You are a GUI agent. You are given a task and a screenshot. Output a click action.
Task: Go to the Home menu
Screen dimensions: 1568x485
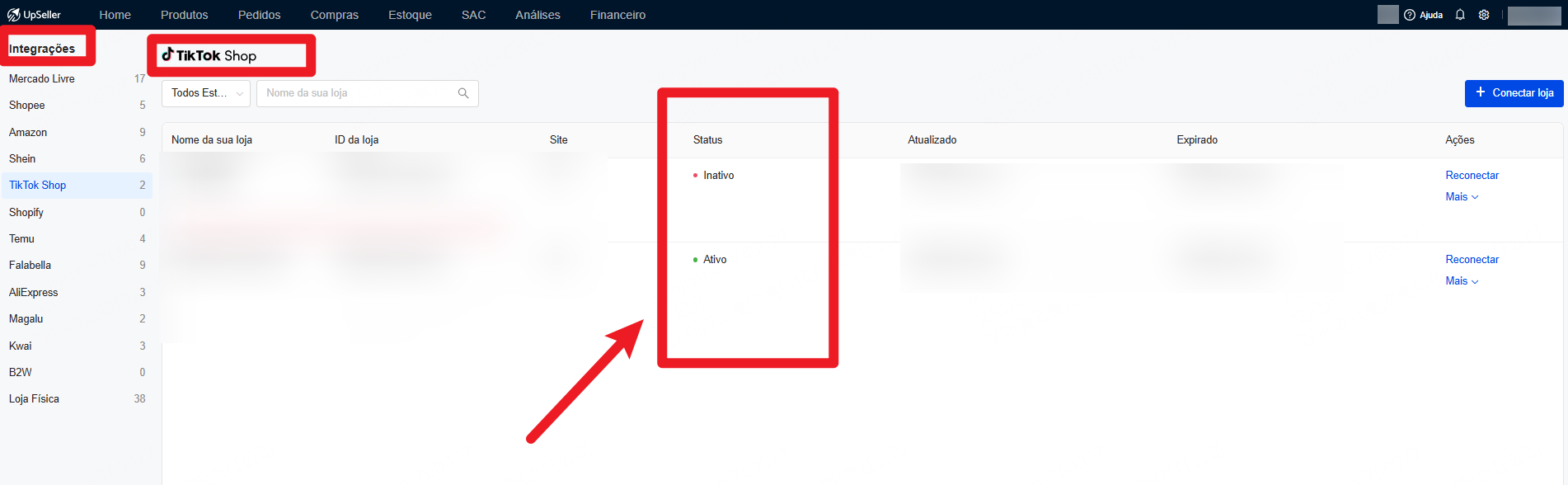click(x=115, y=15)
